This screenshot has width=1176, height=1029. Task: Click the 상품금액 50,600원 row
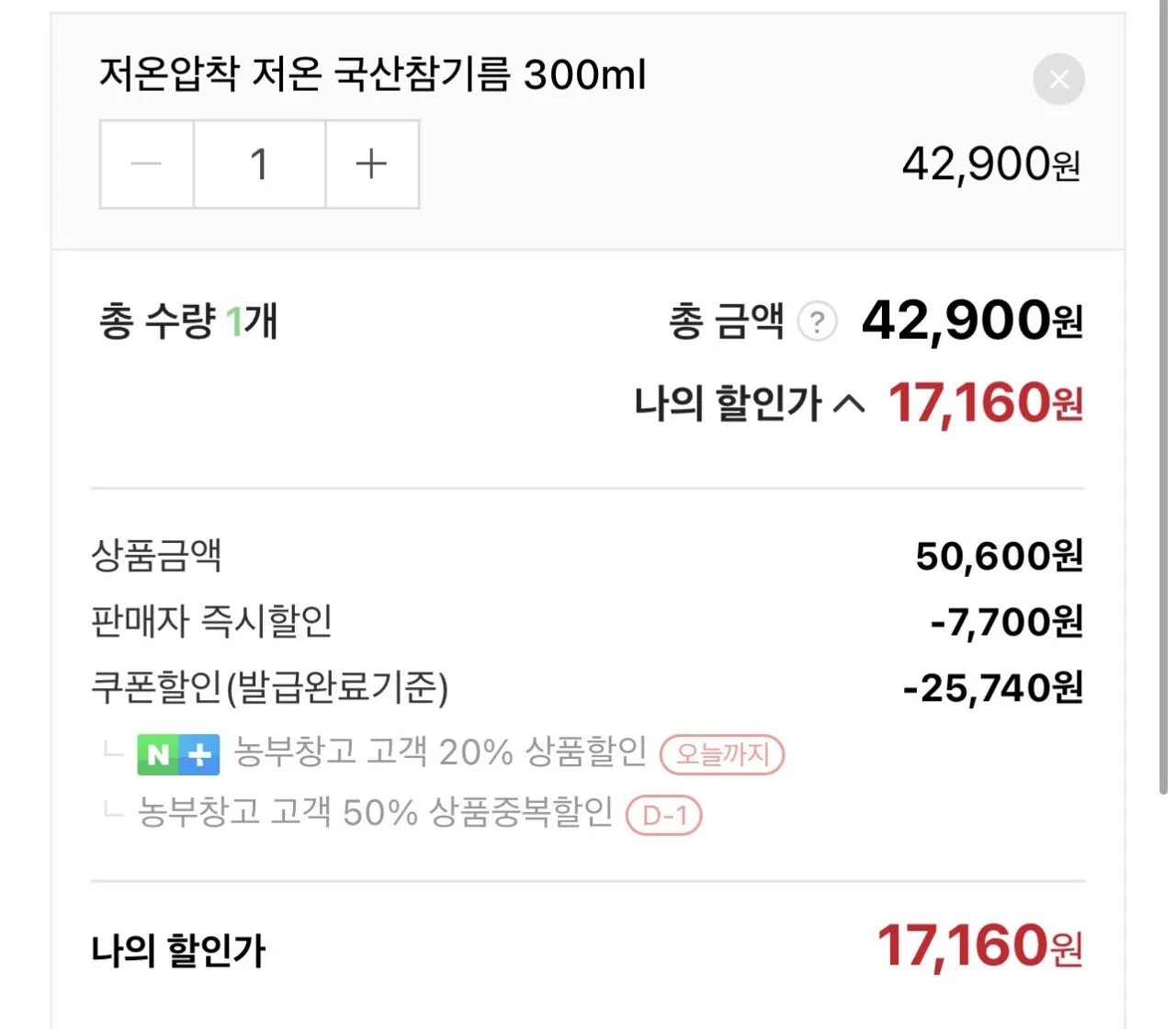1000,555
